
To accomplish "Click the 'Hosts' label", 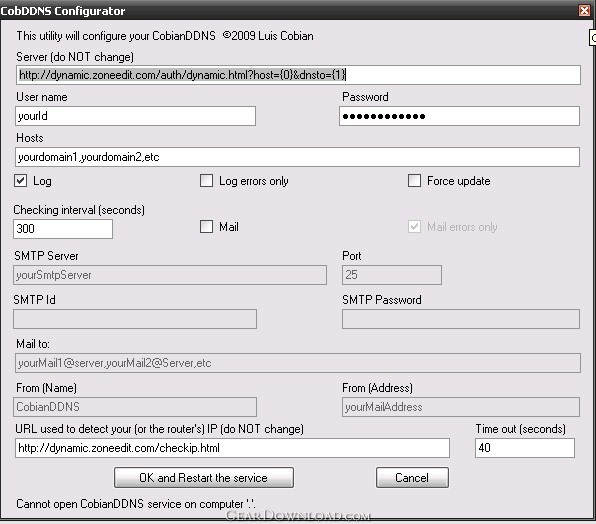I will click(x=30, y=138).
